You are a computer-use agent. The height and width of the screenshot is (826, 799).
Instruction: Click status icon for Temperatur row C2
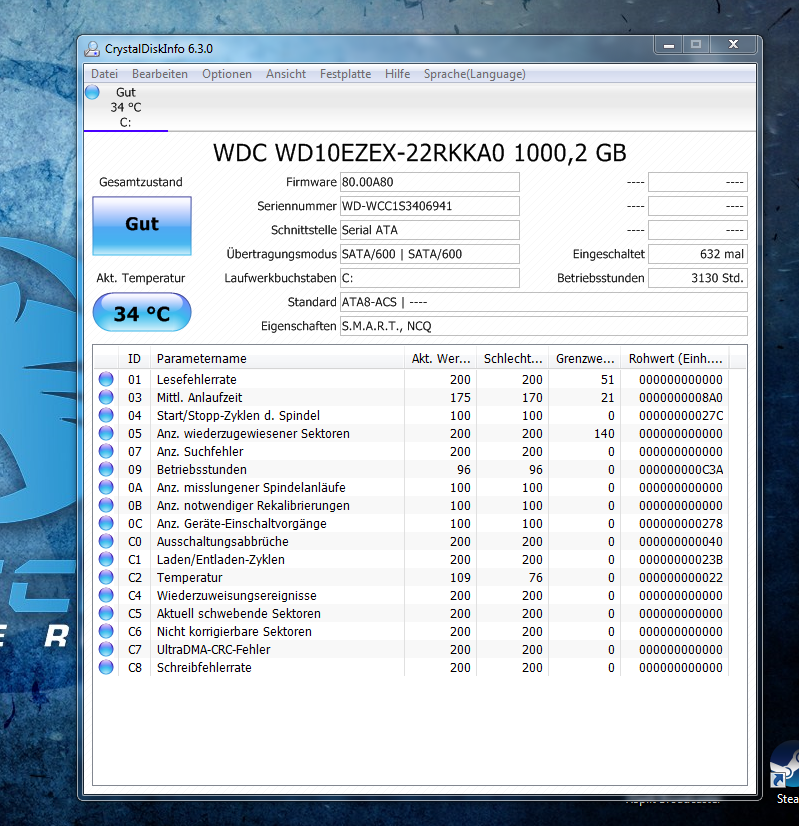point(106,577)
